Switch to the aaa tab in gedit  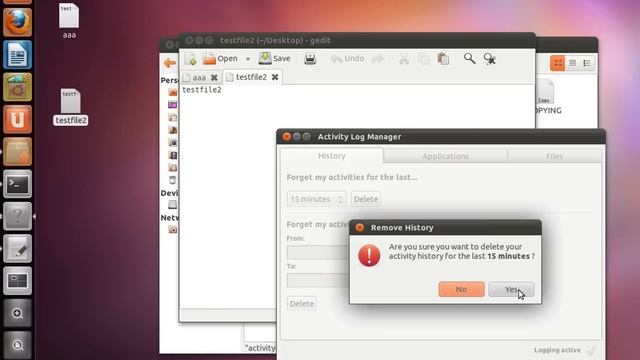(x=199, y=77)
